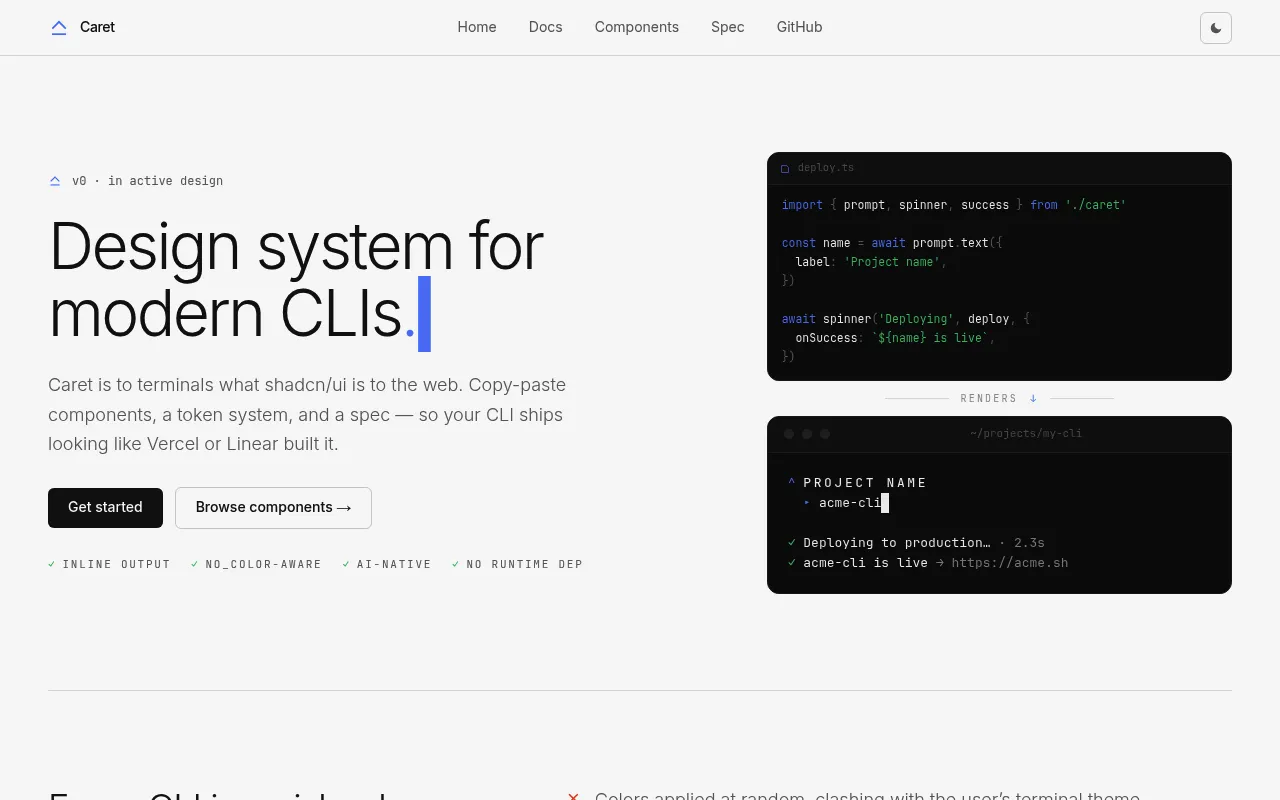
Task: Open the Docs nav link
Action: 545,27
